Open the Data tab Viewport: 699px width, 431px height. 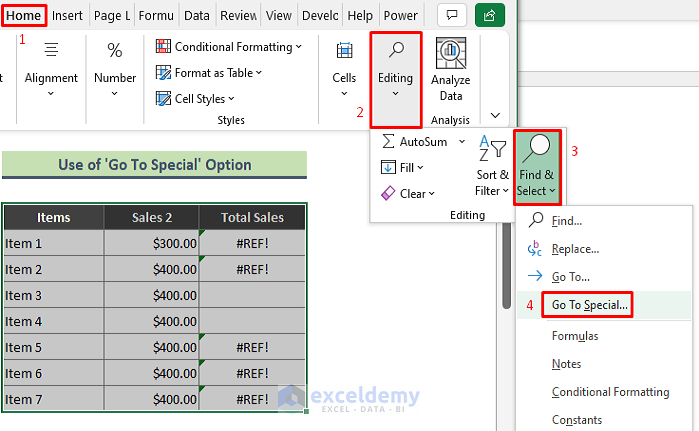[x=197, y=16]
